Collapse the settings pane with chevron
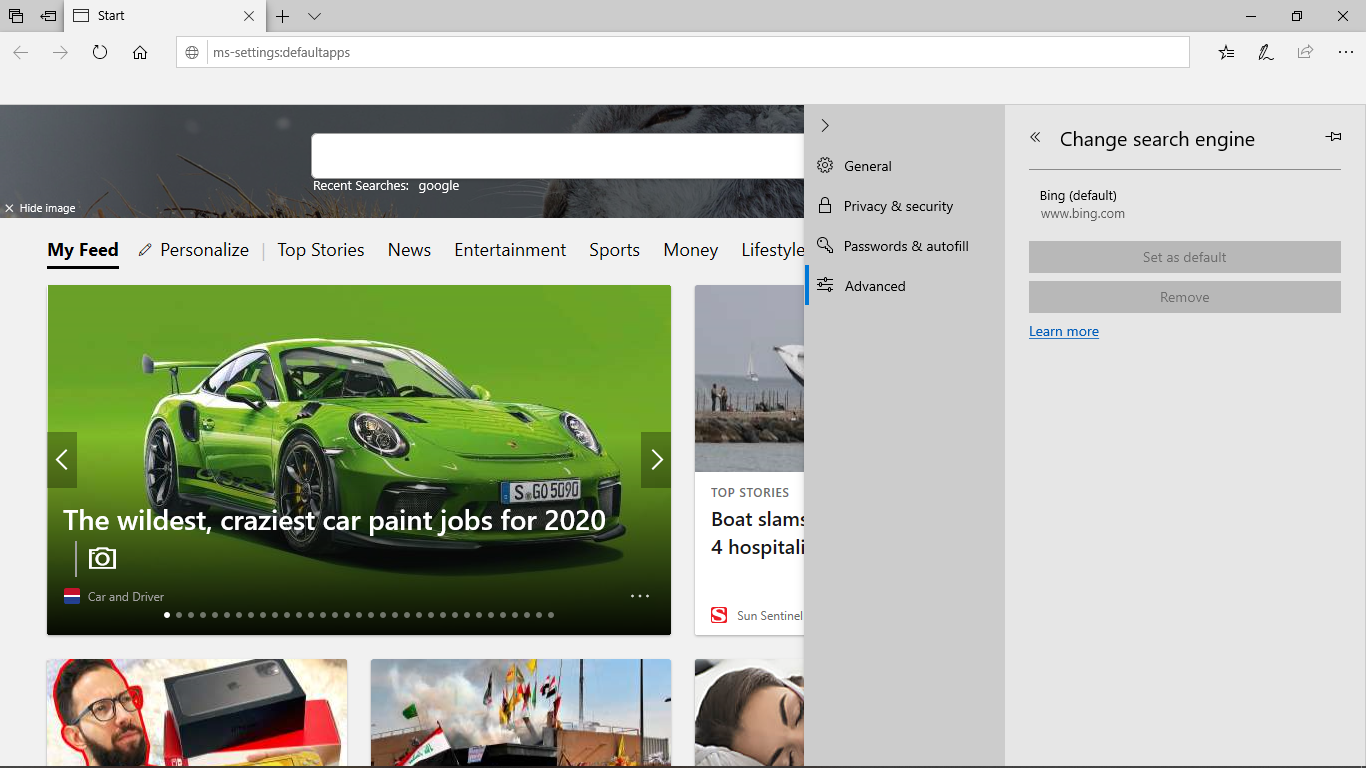The height and width of the screenshot is (768, 1366). 825,126
